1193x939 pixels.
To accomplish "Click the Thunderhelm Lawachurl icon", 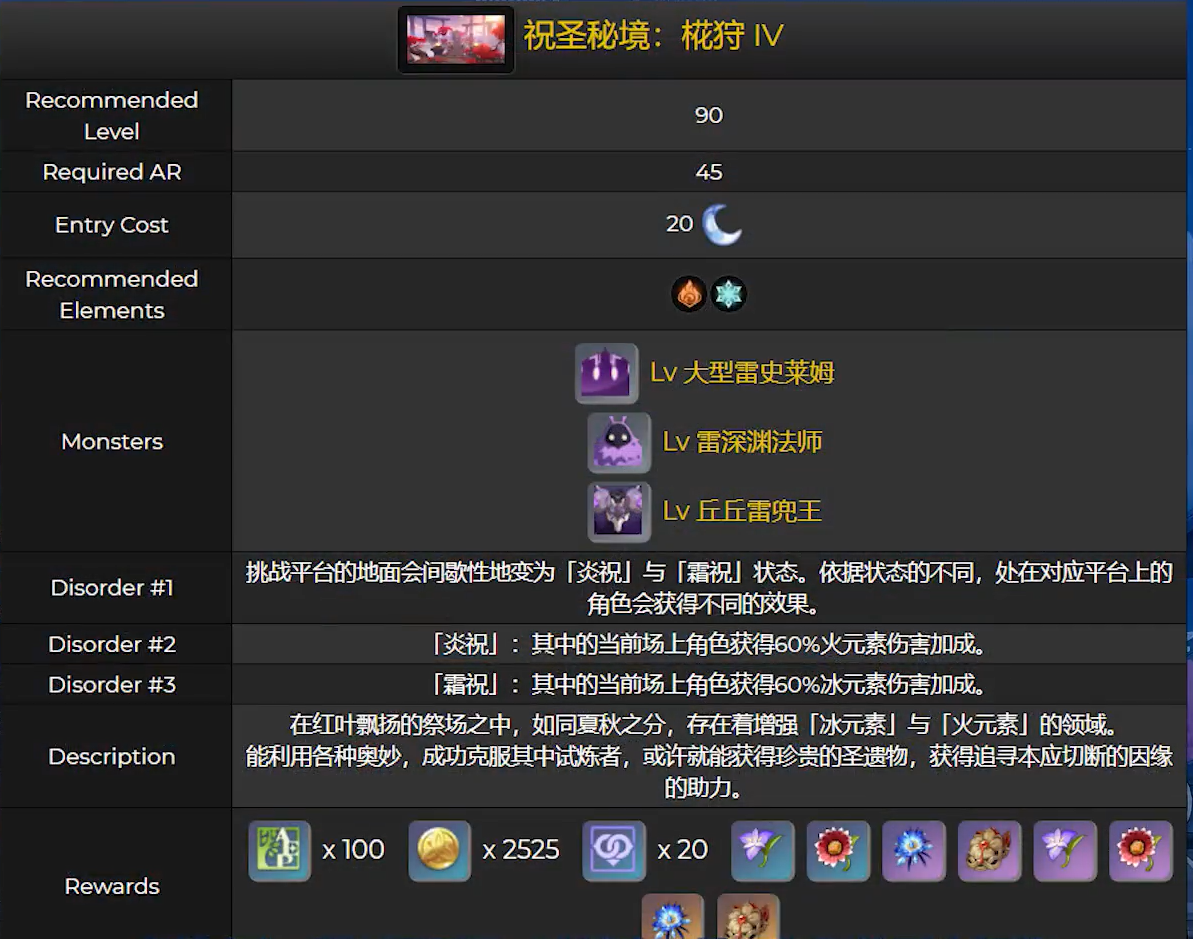I will (x=619, y=511).
